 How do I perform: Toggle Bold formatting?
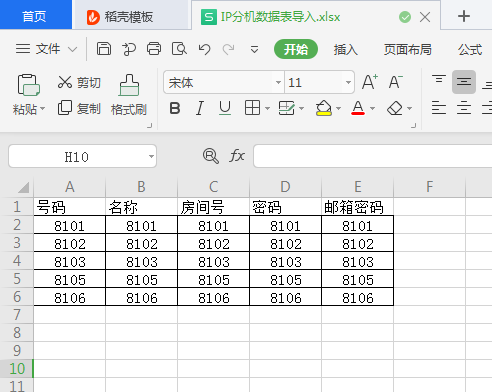tap(175, 108)
